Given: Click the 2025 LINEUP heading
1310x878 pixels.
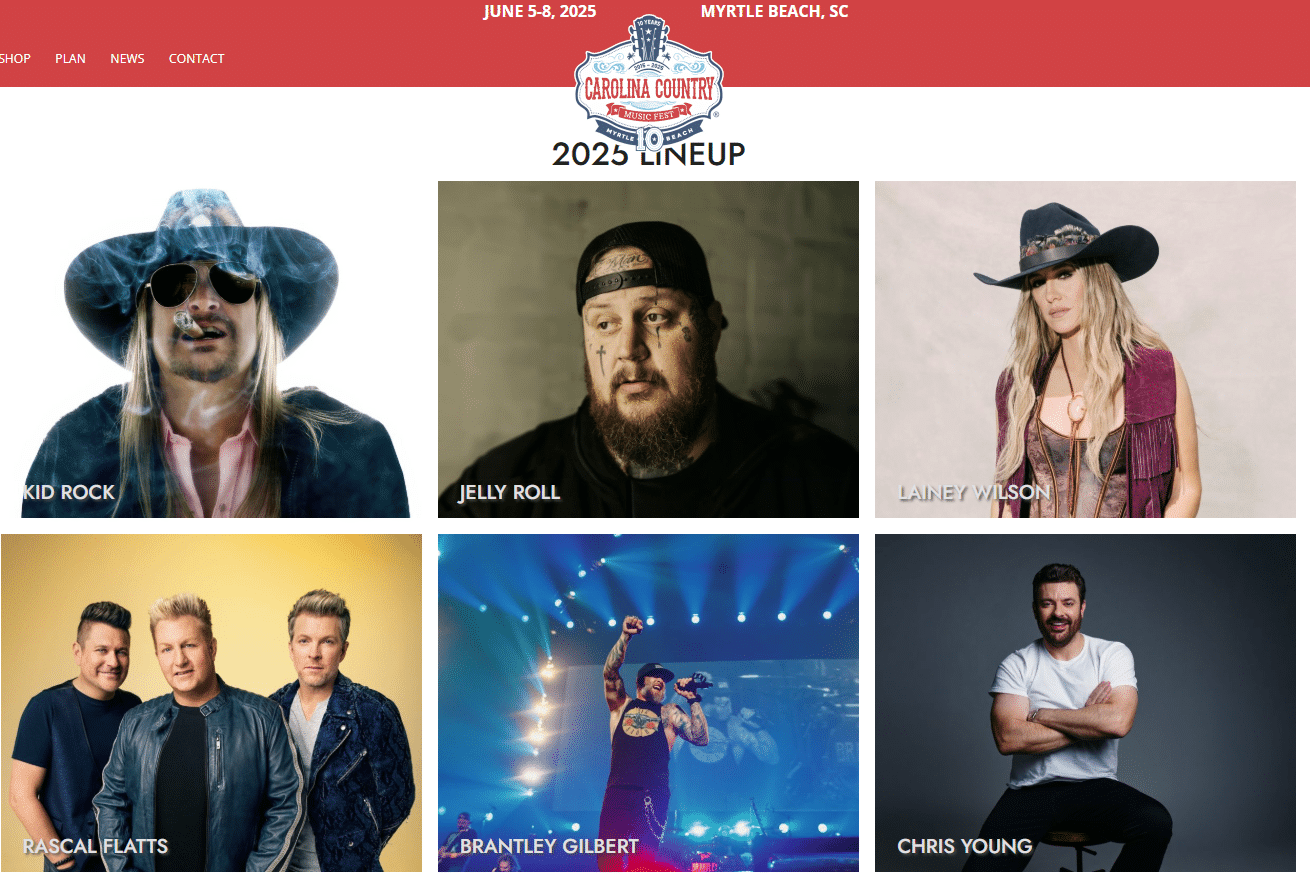Looking at the screenshot, I should click(649, 155).
